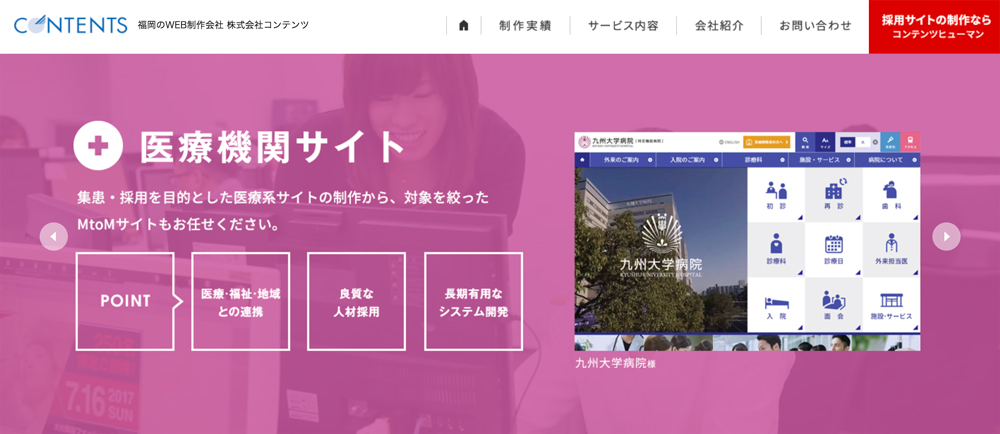Click the CONTENTS company logo
This screenshot has height=434, width=1000.
[x=70, y=25]
